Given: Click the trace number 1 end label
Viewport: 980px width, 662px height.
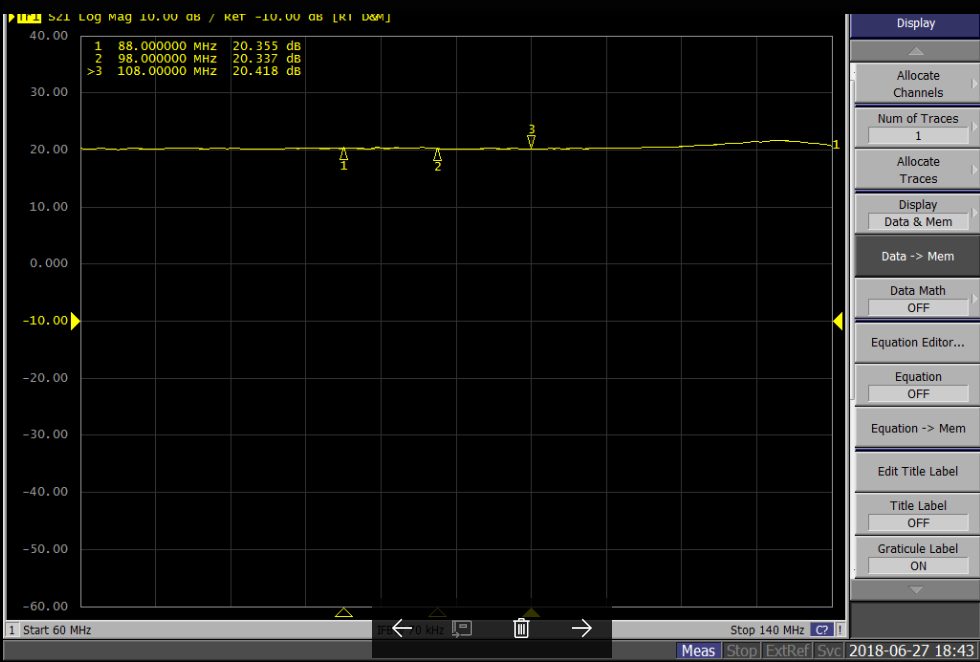Looking at the screenshot, I should tap(836, 145).
